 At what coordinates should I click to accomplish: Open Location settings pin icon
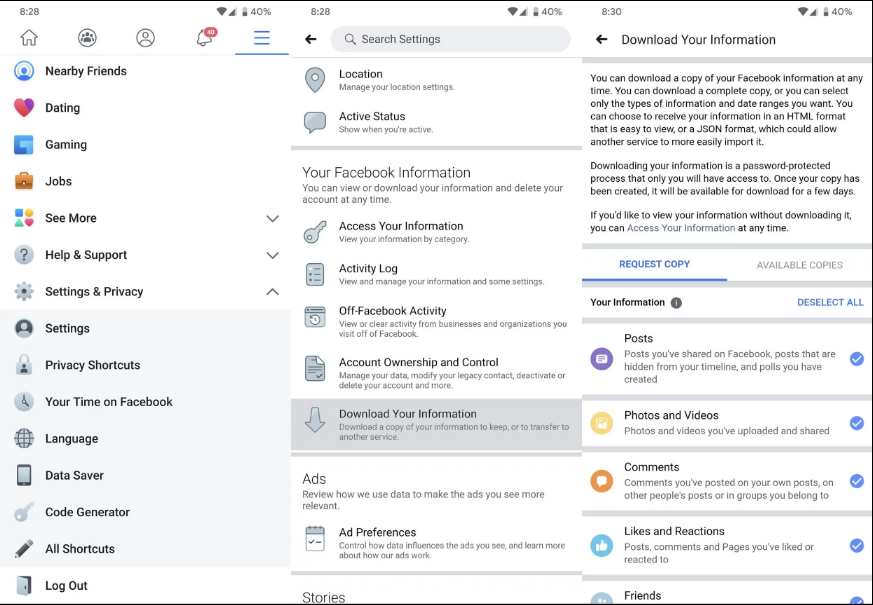tap(315, 80)
